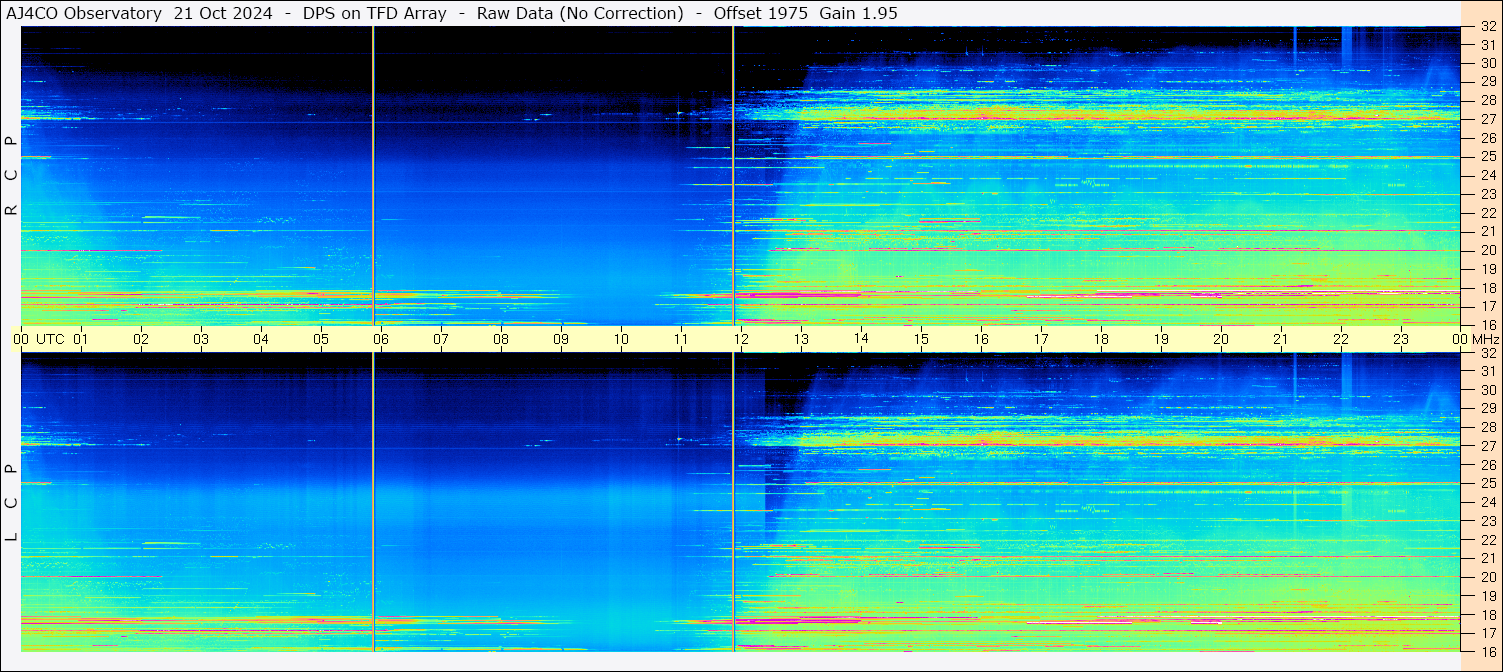Click the UTC label on time axis
Screen dimensions: 1503x672
pyautogui.click(x=50, y=339)
